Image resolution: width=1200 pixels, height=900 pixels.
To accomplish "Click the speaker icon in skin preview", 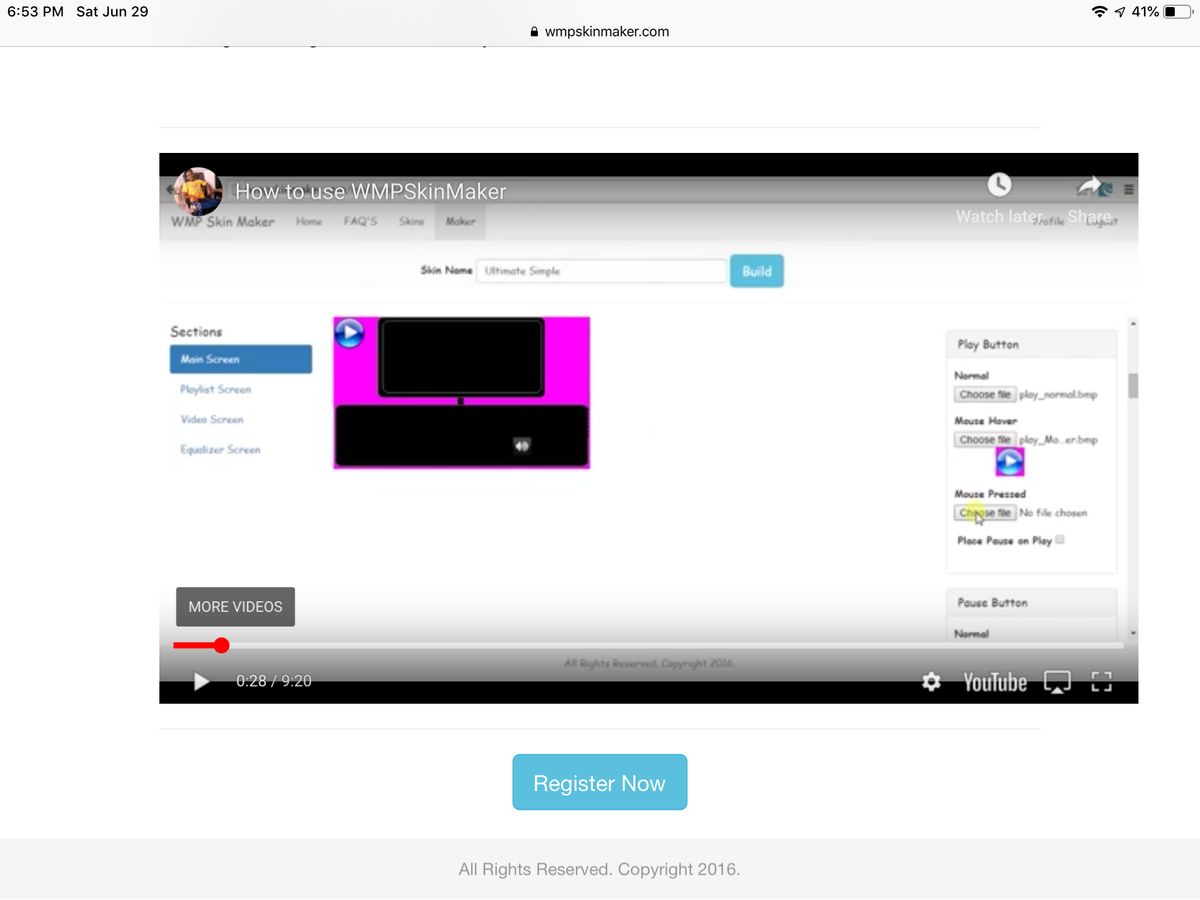I will (x=521, y=445).
